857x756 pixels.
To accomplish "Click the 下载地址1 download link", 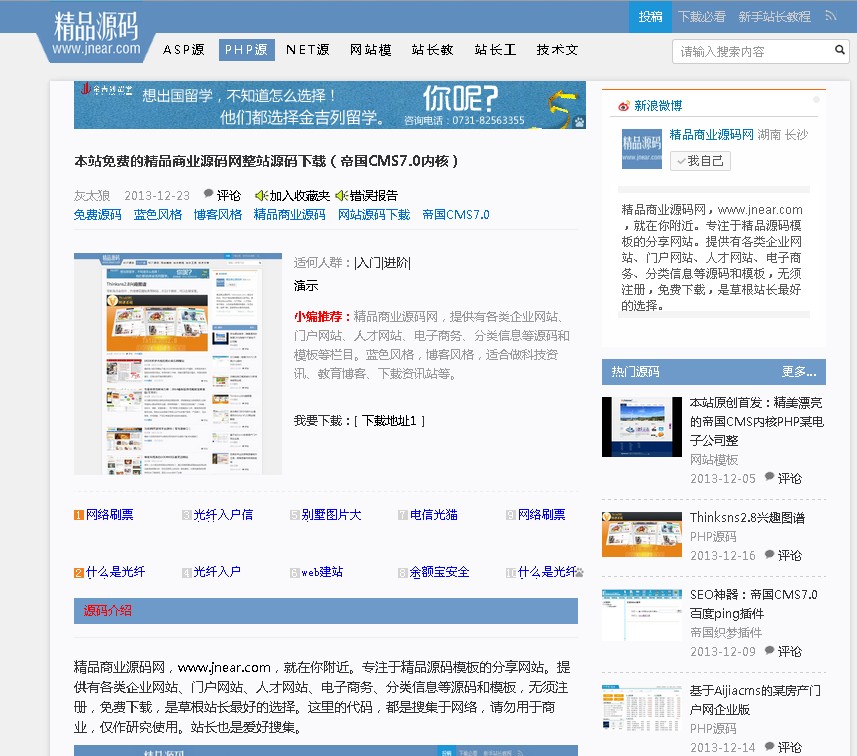I will (389, 420).
